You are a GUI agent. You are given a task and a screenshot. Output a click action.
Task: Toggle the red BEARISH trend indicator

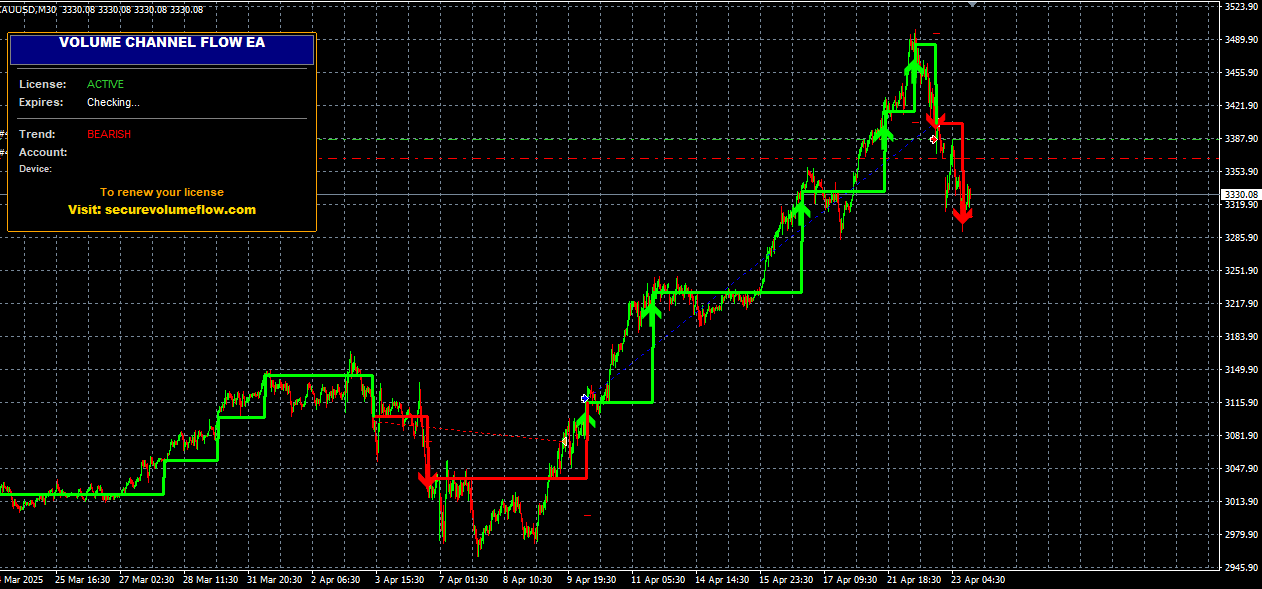(x=108, y=133)
